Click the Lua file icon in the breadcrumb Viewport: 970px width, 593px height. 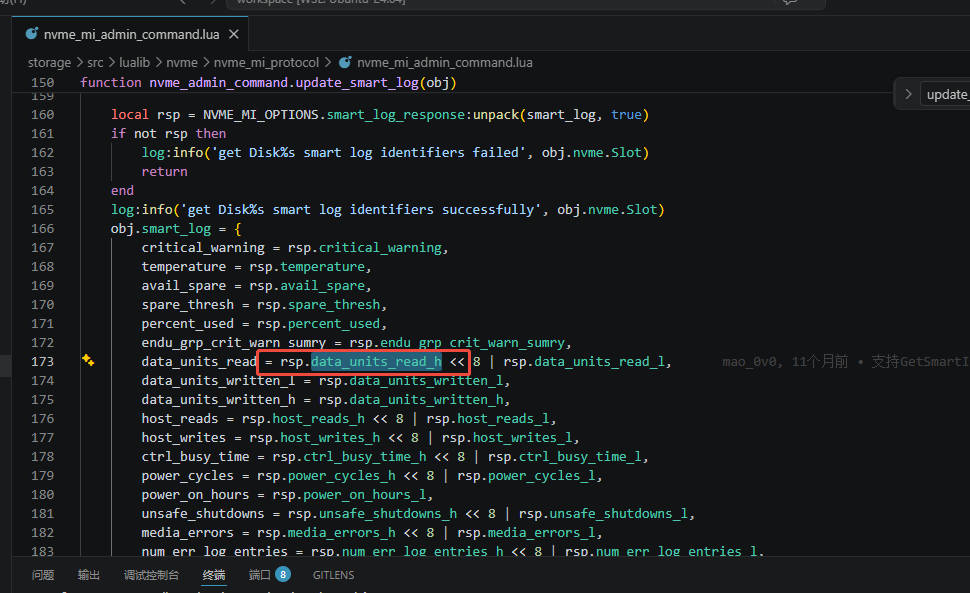pos(345,62)
